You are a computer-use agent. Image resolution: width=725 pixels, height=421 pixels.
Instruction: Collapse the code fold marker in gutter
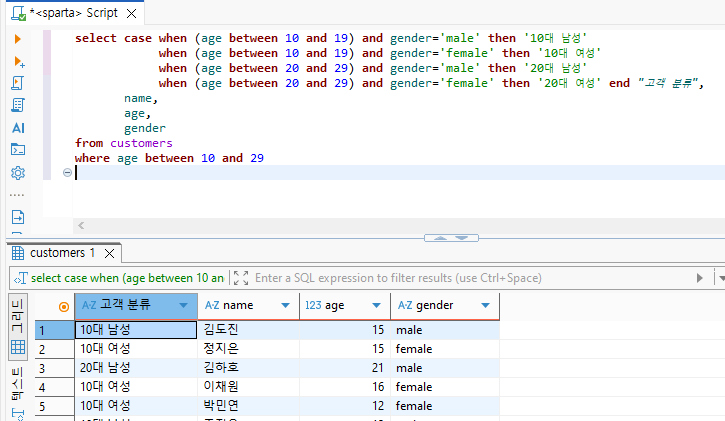[x=67, y=172]
